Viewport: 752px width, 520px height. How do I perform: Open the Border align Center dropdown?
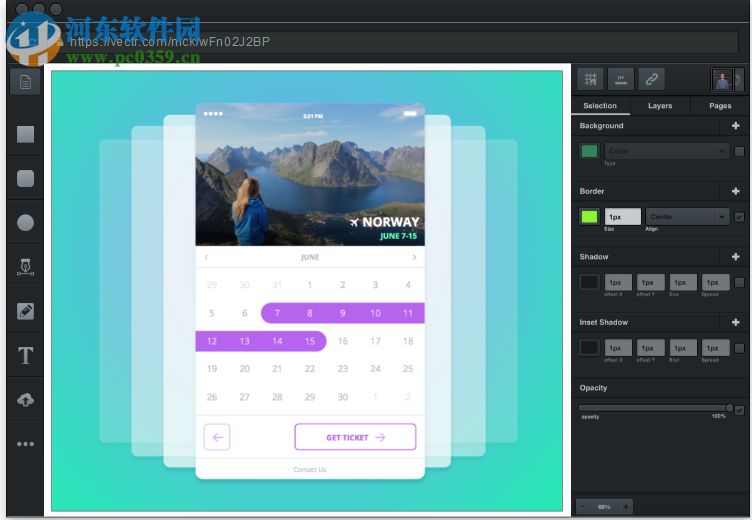click(687, 217)
